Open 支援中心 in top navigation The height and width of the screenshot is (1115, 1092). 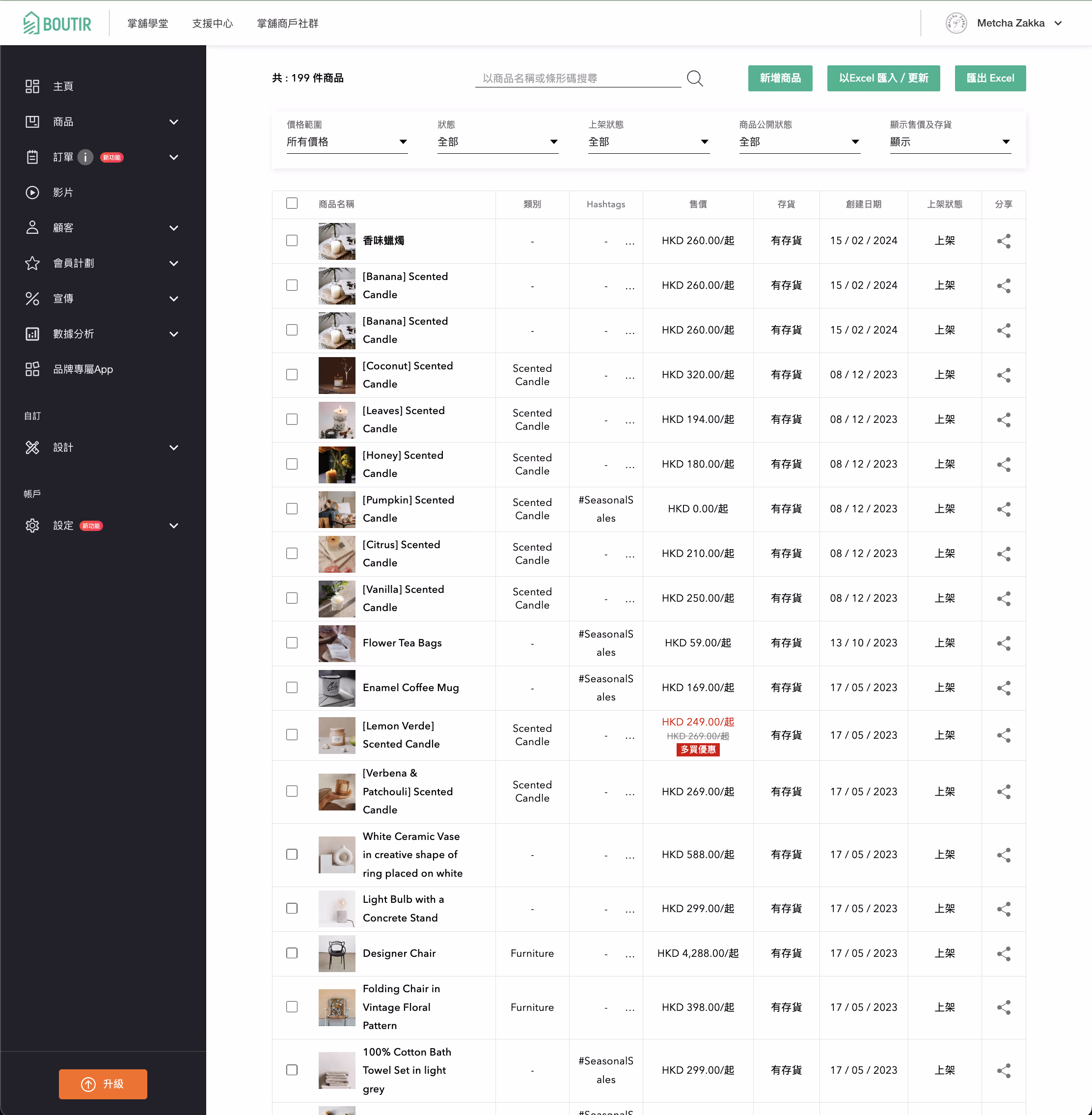pos(212,24)
